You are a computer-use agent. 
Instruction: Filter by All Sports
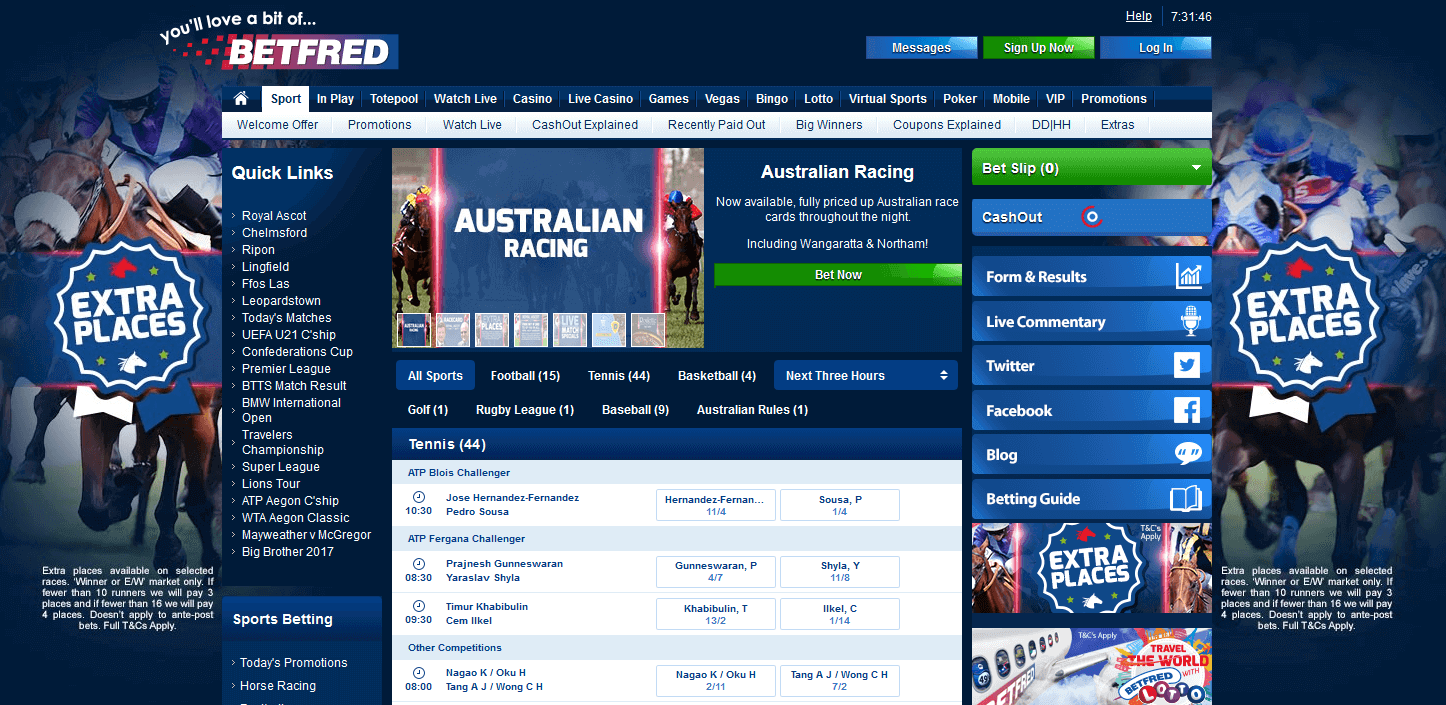(x=435, y=375)
